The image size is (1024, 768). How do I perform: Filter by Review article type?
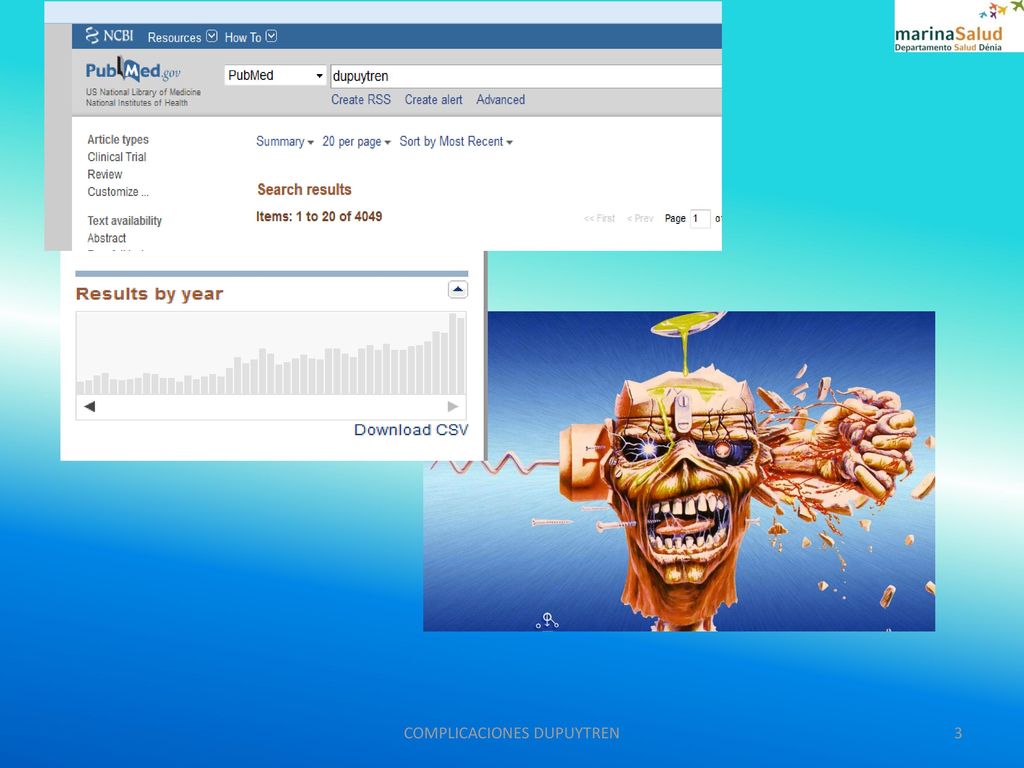(x=104, y=174)
